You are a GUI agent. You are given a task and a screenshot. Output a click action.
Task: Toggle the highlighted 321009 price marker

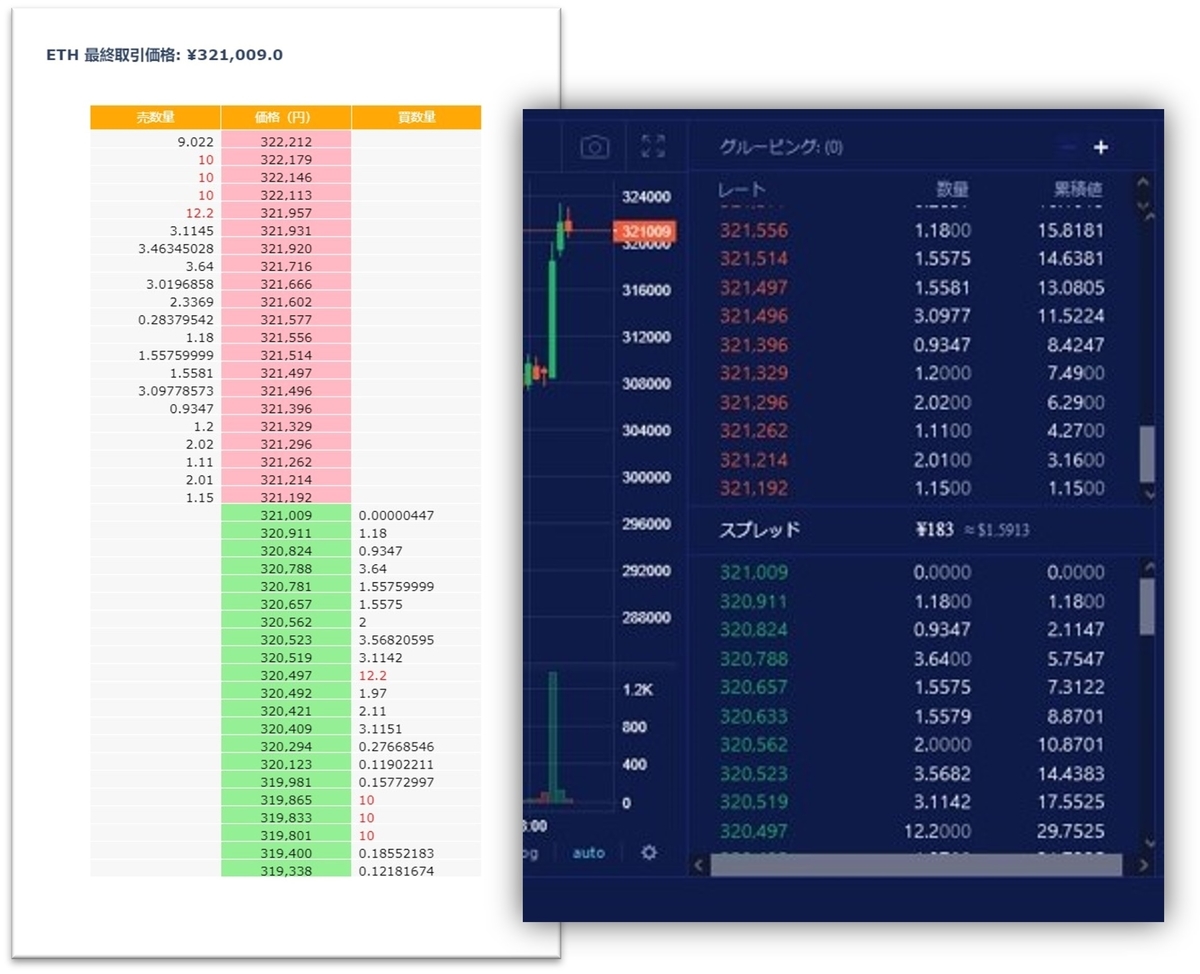click(x=645, y=232)
